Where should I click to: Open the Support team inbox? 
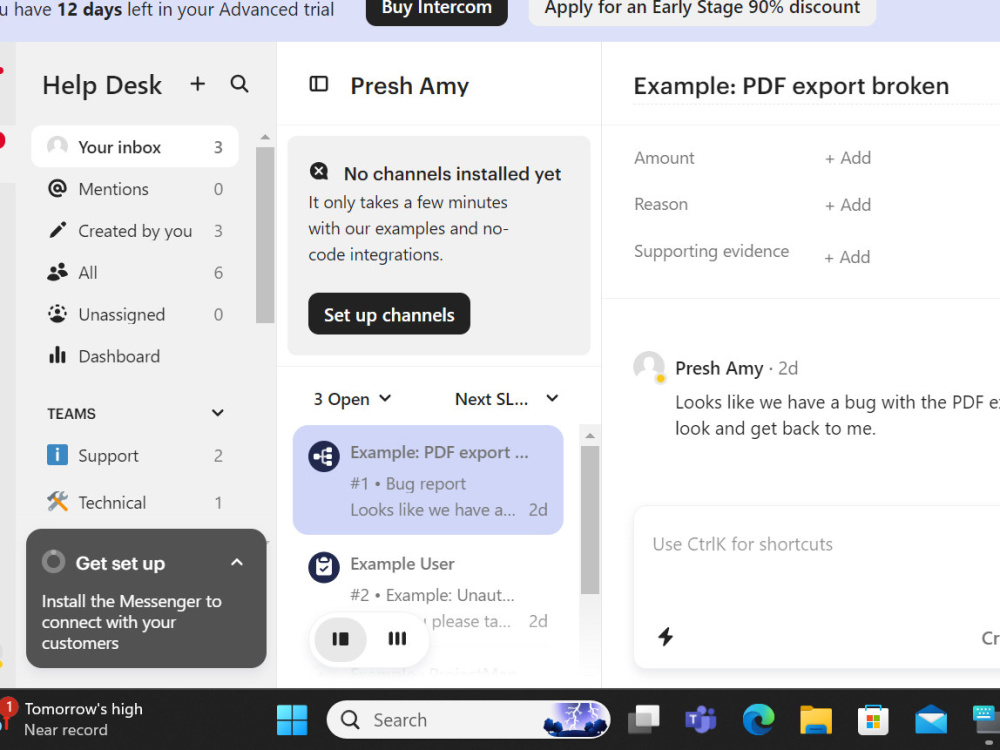pyautogui.click(x=135, y=455)
